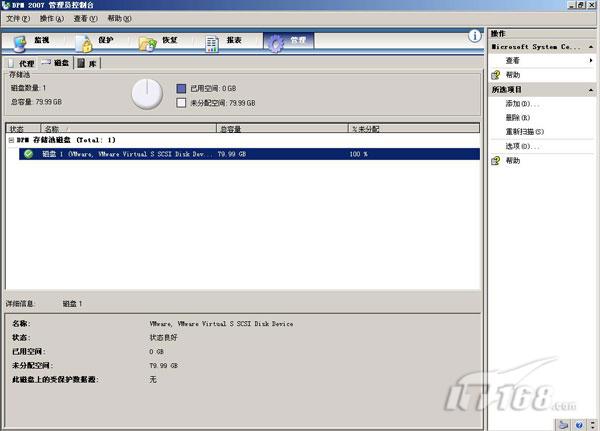Sort by the 总容量 column header

(x=282, y=129)
